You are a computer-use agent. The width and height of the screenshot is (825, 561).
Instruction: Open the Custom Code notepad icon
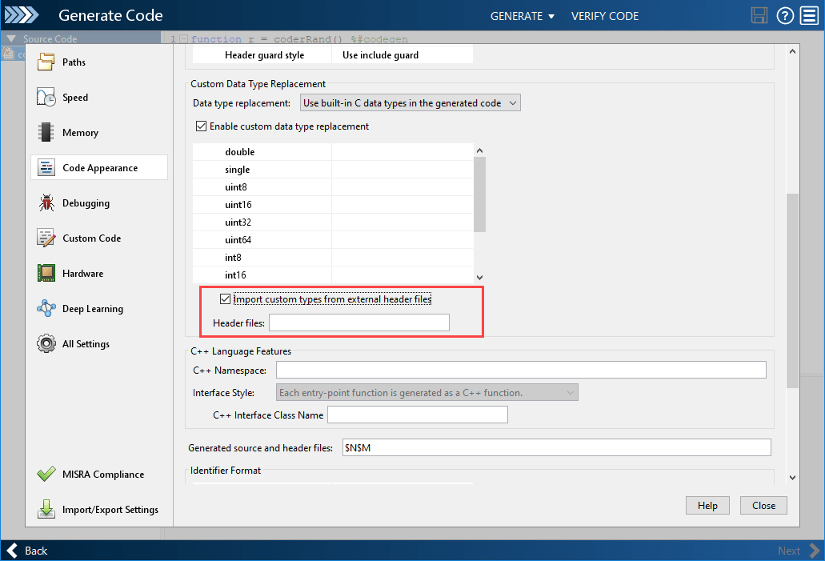46,238
